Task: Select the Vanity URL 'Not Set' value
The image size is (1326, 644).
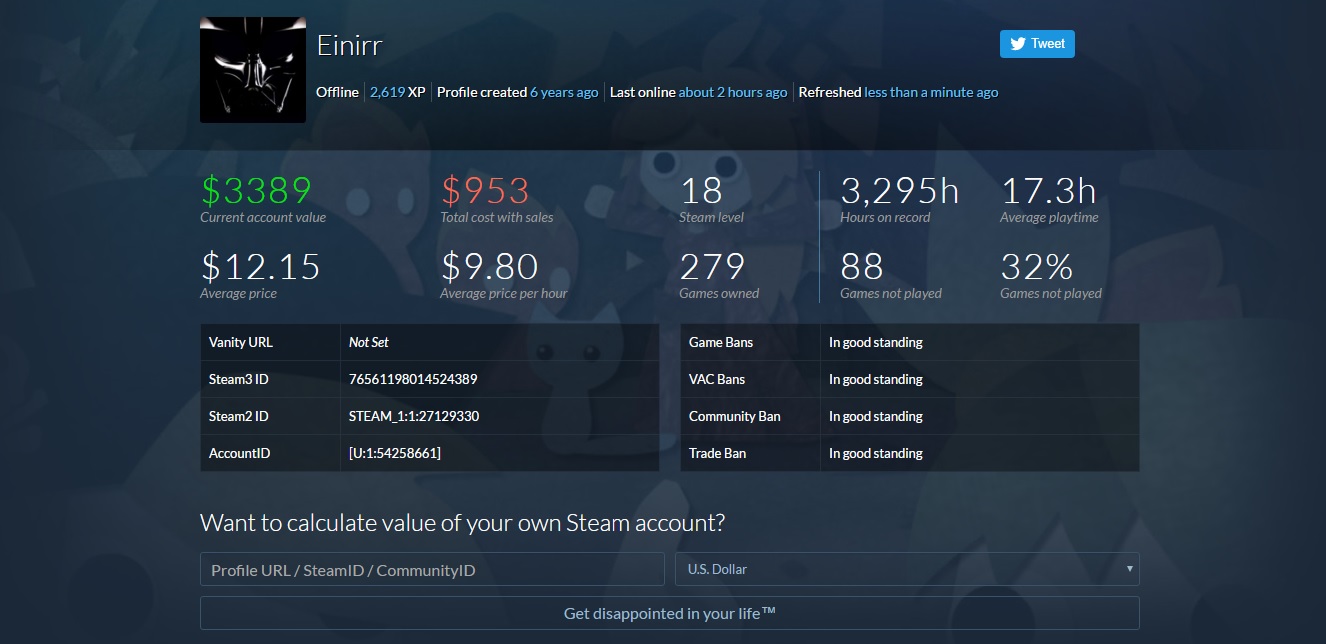Action: 369,342
